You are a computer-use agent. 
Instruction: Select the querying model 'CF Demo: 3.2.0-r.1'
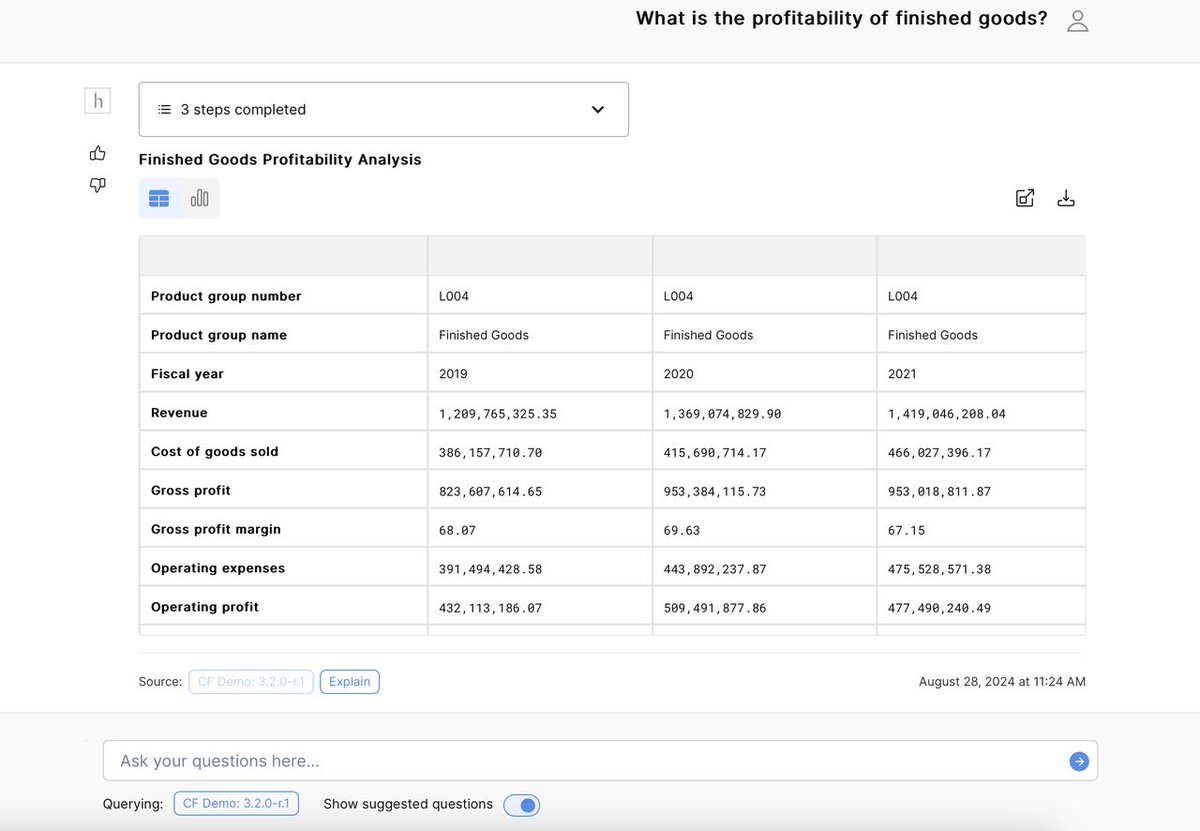[236, 803]
